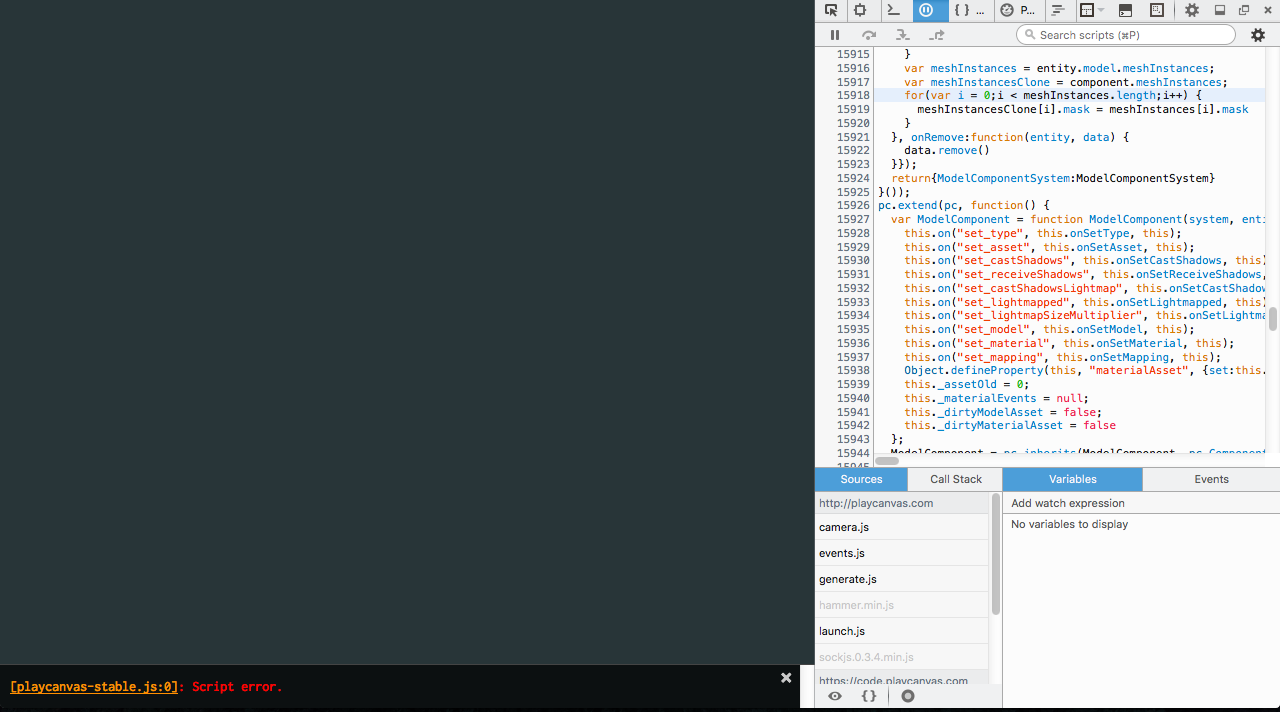
Task: Toggle pretty print braces button
Action: [x=869, y=696]
